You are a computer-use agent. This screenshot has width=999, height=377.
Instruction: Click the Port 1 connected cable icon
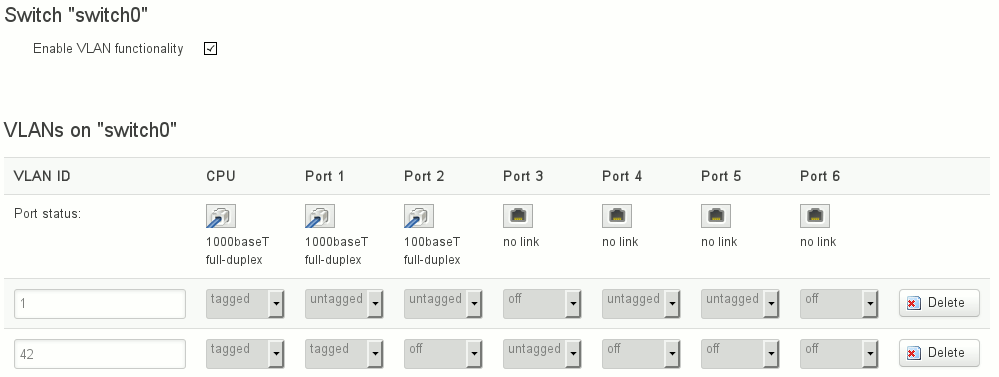[319, 217]
